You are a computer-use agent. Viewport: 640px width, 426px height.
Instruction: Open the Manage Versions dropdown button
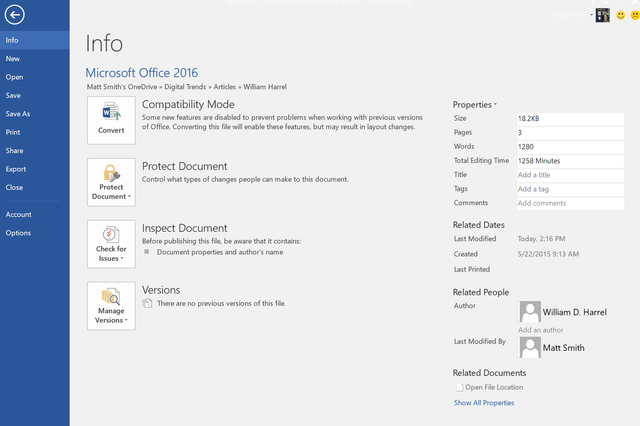pyautogui.click(x=111, y=306)
